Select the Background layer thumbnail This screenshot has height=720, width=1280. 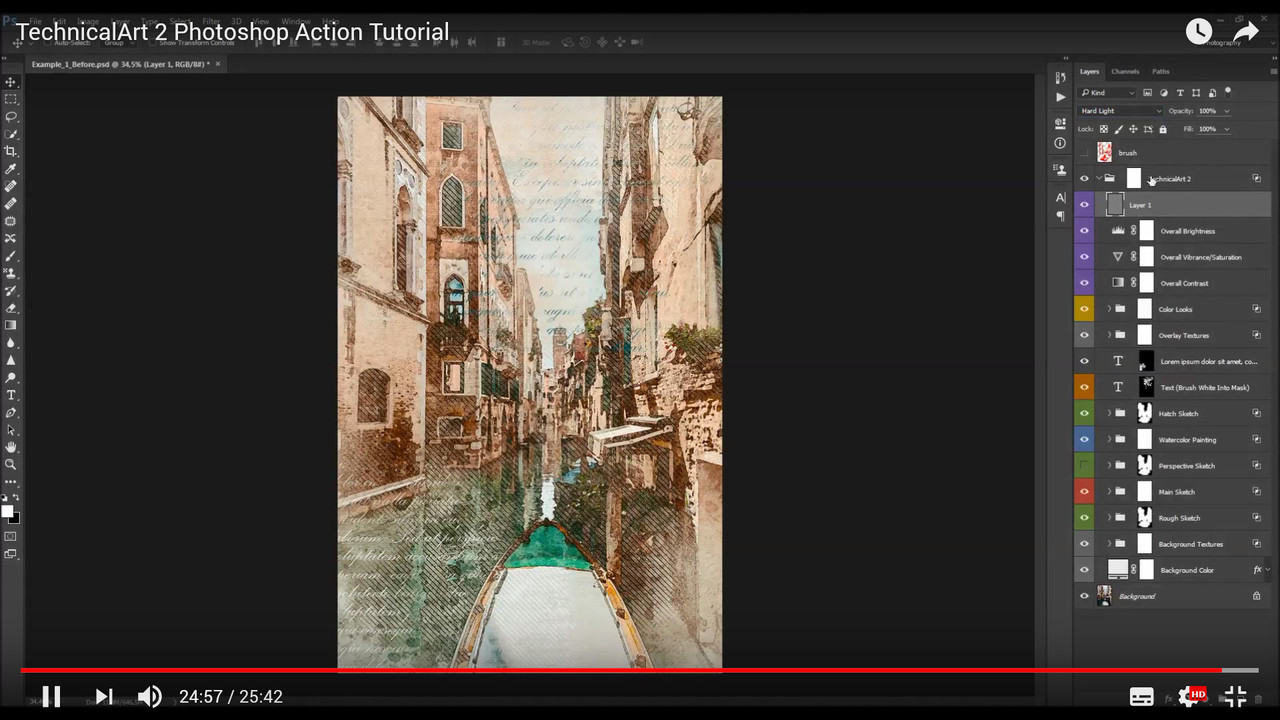[1104, 596]
